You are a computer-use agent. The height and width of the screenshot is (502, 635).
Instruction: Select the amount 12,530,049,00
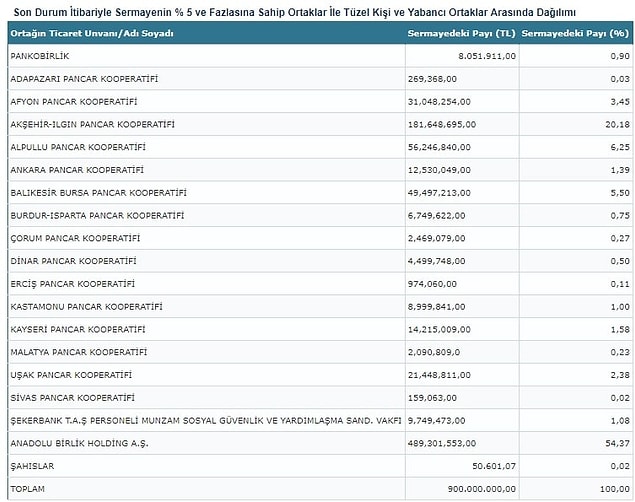tap(439, 170)
